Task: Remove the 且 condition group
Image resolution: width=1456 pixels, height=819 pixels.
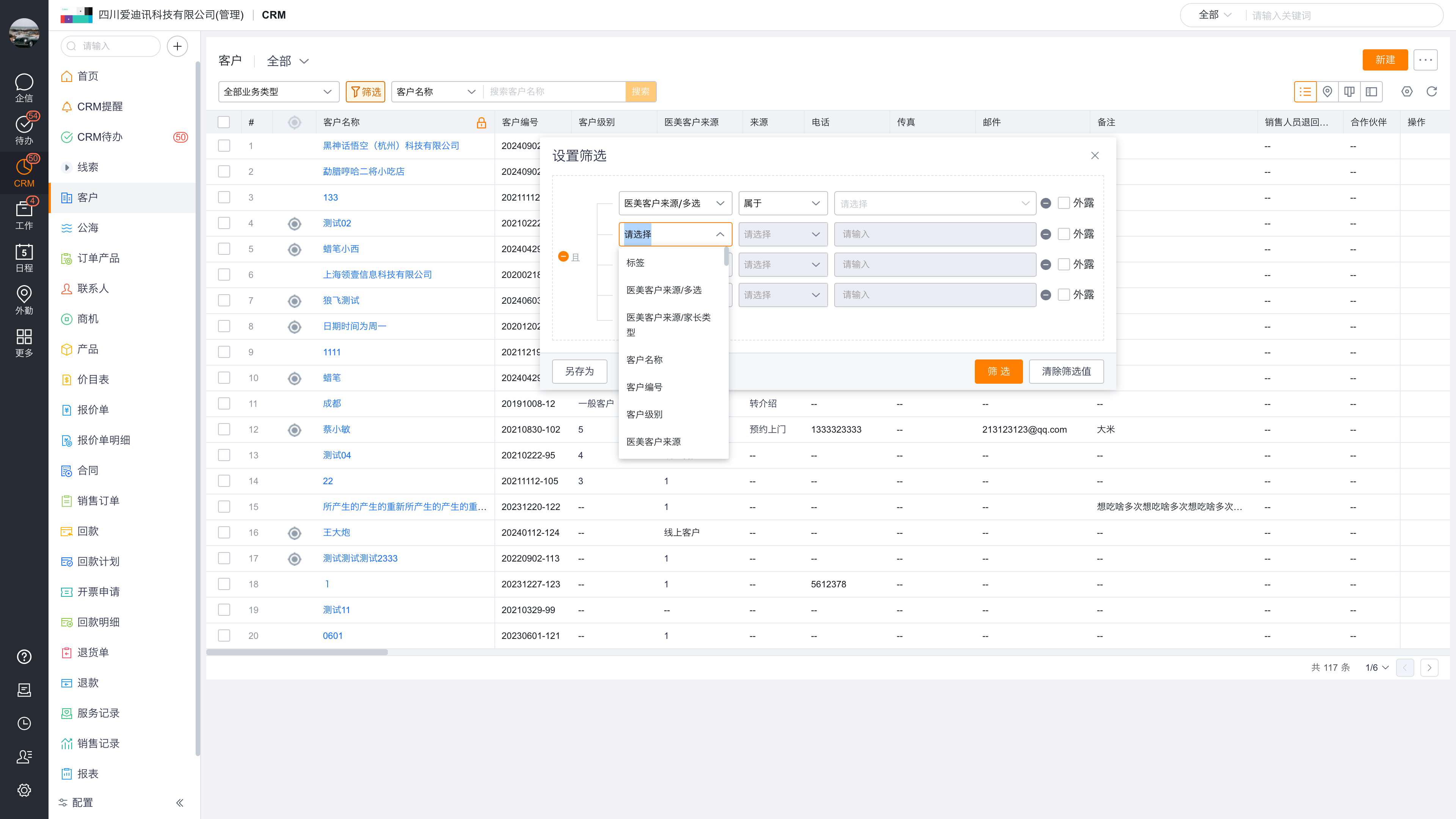Action: (563, 257)
